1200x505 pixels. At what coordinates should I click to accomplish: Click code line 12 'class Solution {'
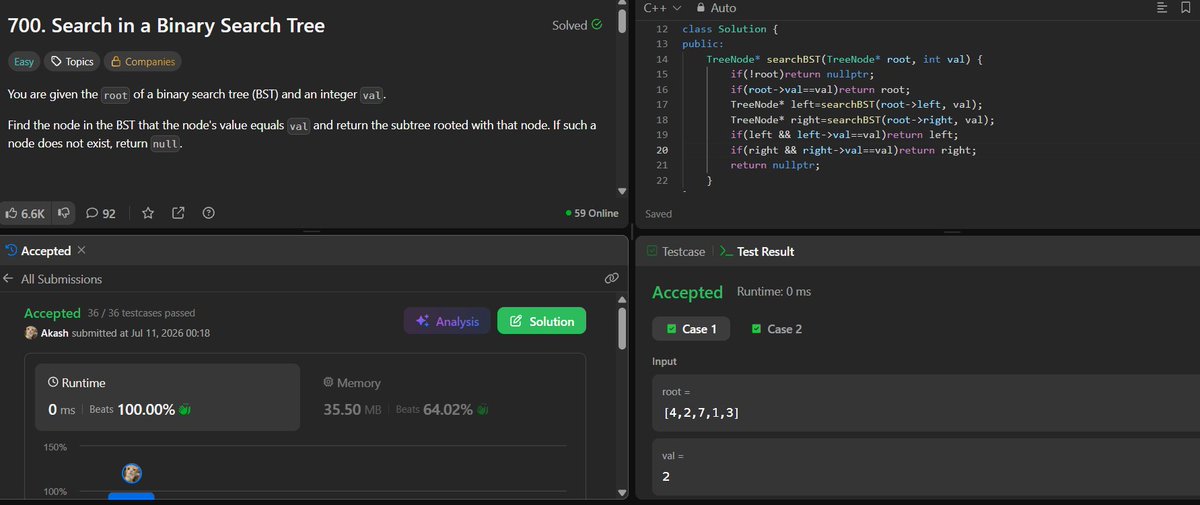[x=730, y=30]
